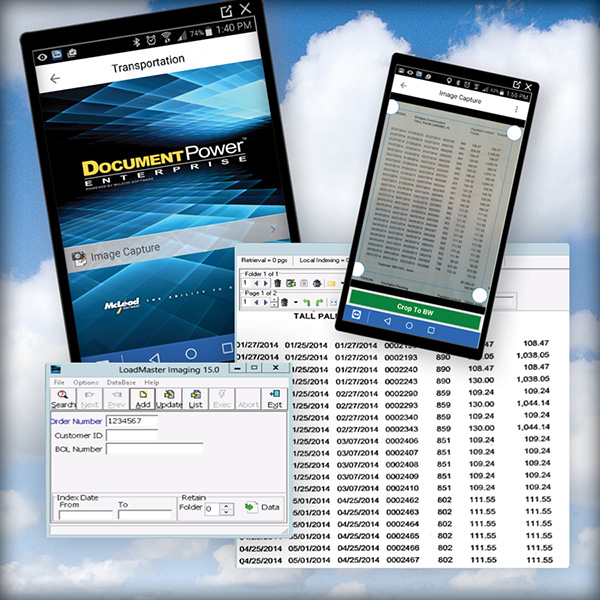Tap the Android home button on large phone

point(191,353)
